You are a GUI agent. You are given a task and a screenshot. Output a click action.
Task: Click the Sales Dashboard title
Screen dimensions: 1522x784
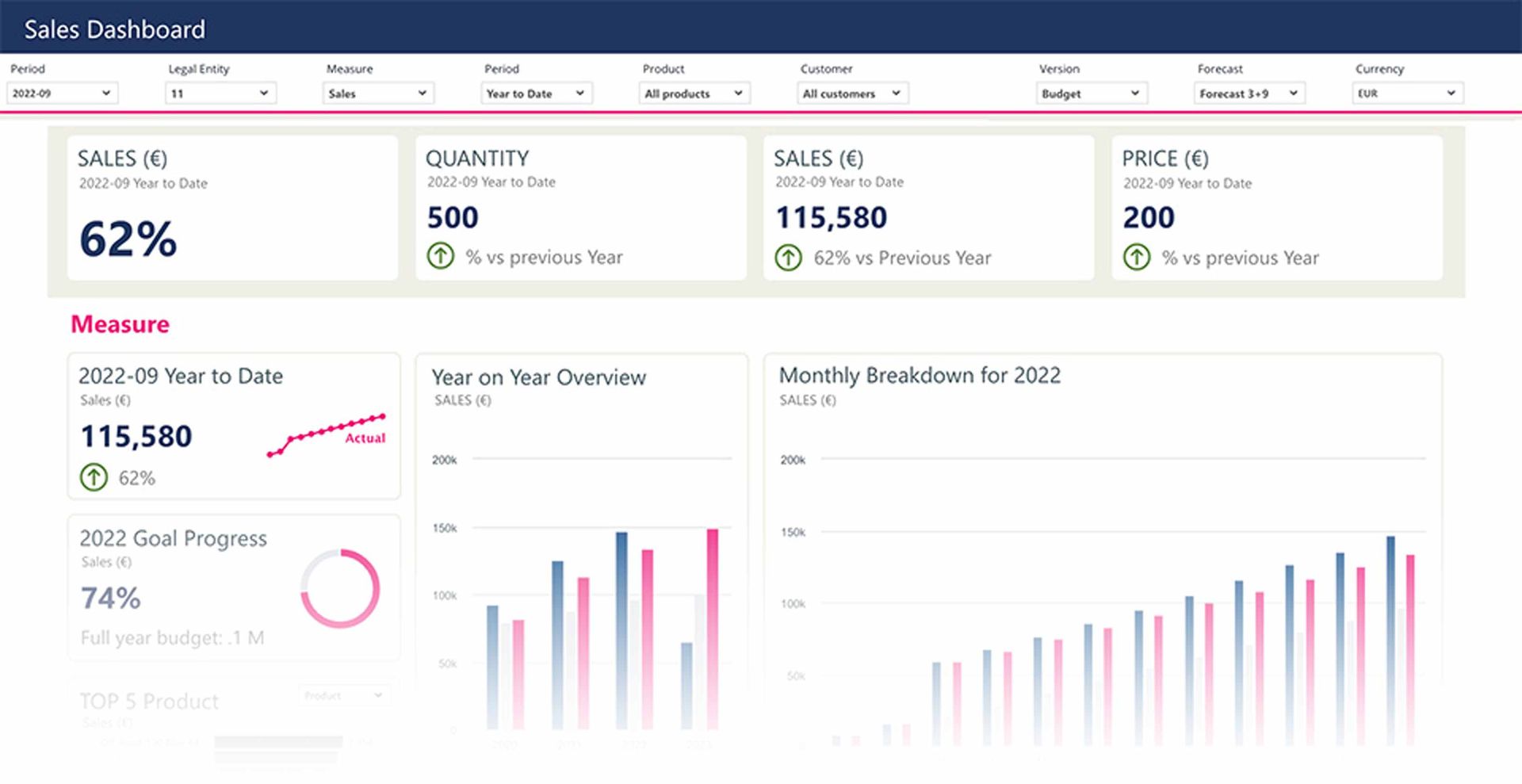coord(115,29)
